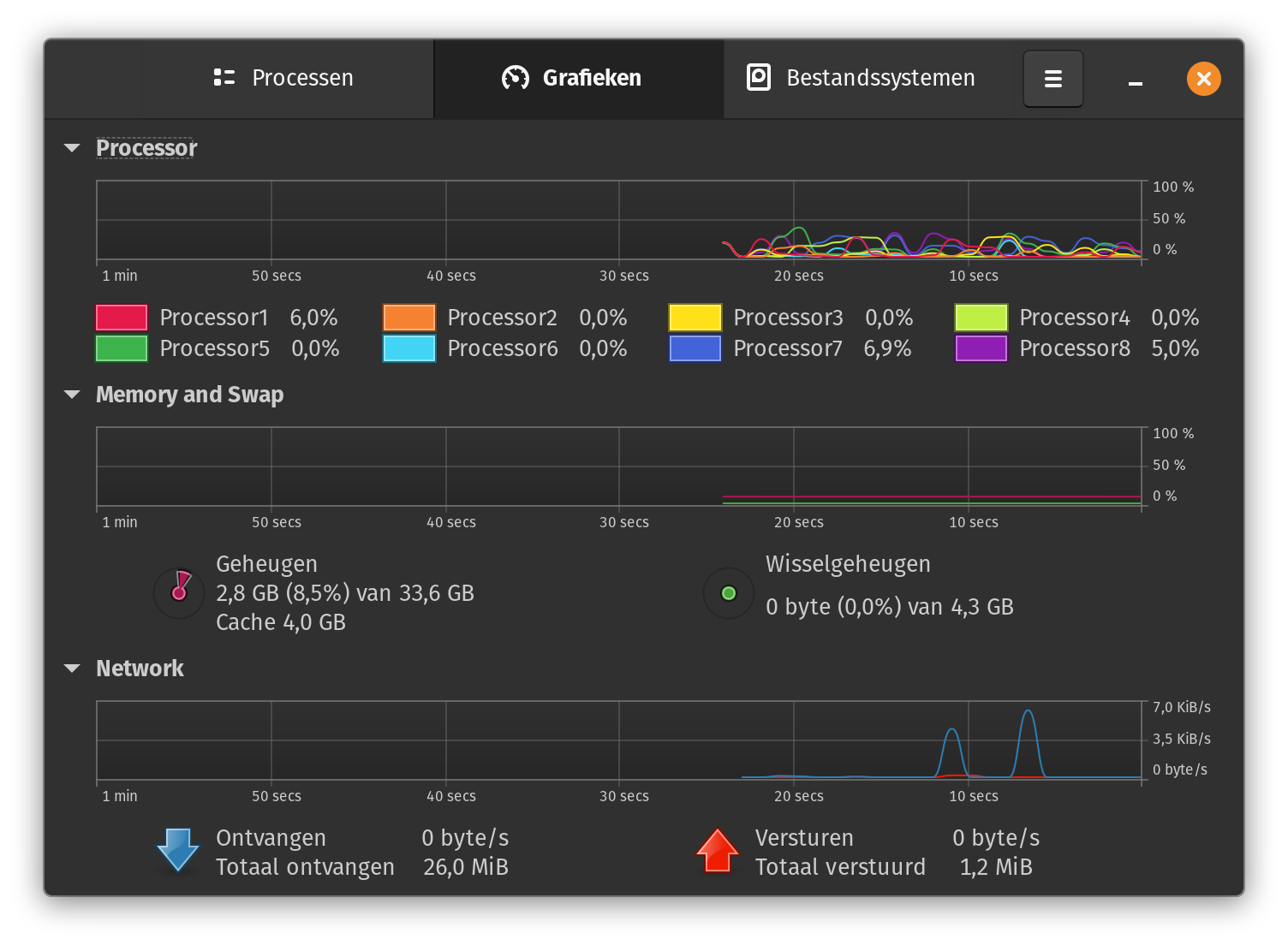
Task: Switch to the Bestandssystemen tab
Action: (865, 79)
